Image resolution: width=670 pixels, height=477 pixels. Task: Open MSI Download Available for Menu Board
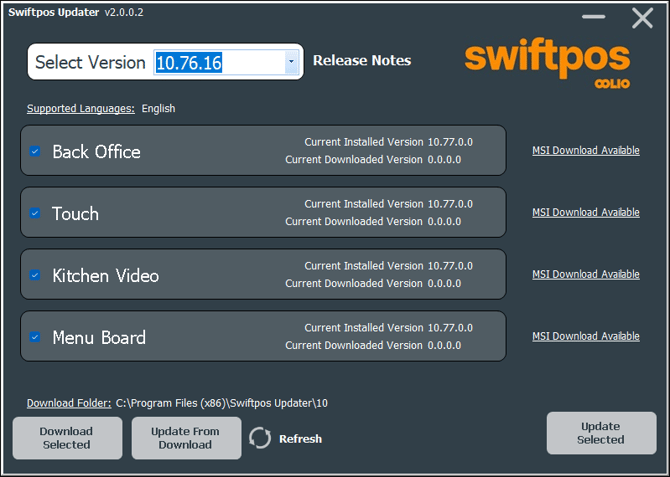(585, 336)
